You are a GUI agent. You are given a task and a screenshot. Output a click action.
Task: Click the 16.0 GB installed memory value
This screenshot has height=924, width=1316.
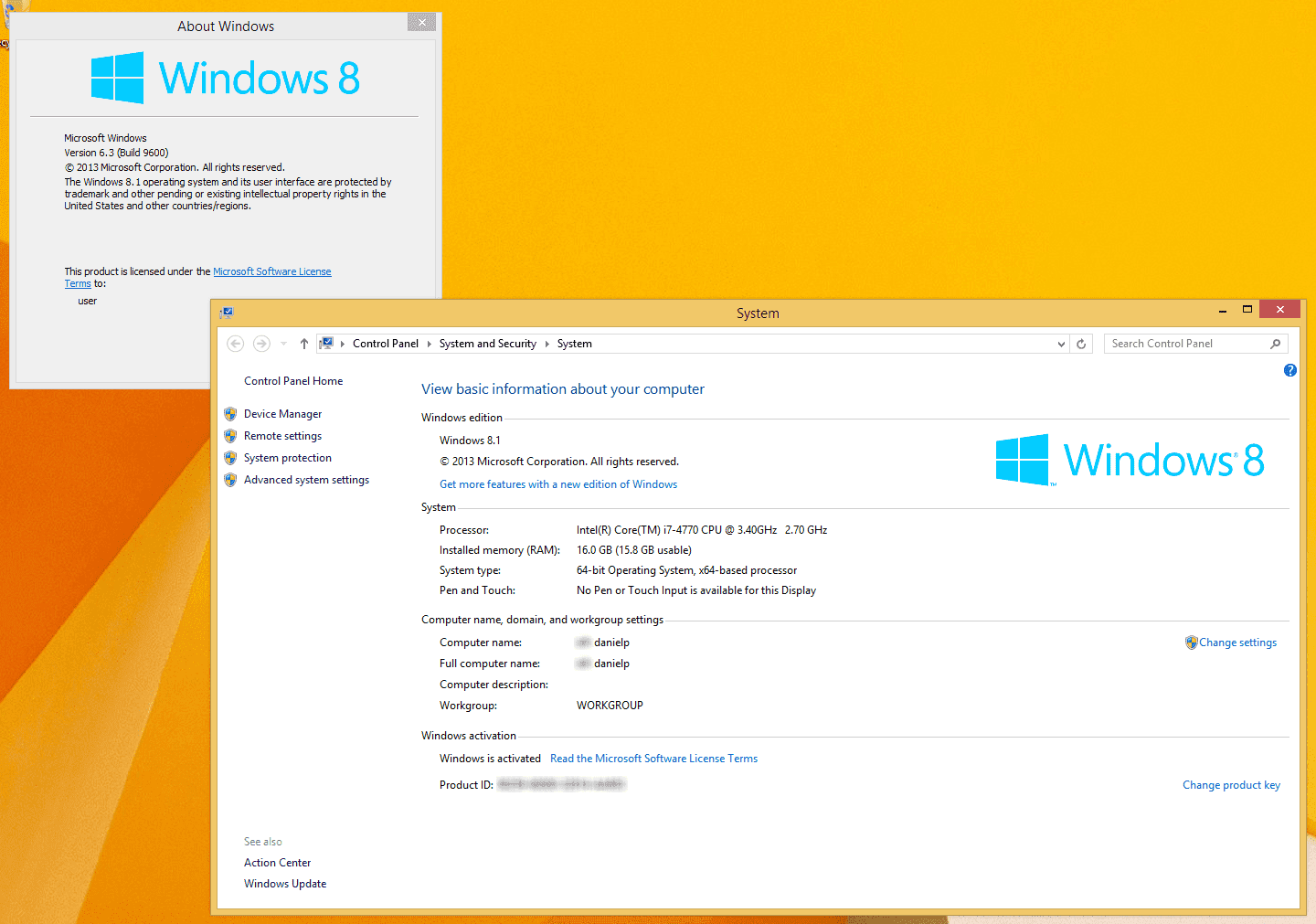pyautogui.click(x=634, y=550)
